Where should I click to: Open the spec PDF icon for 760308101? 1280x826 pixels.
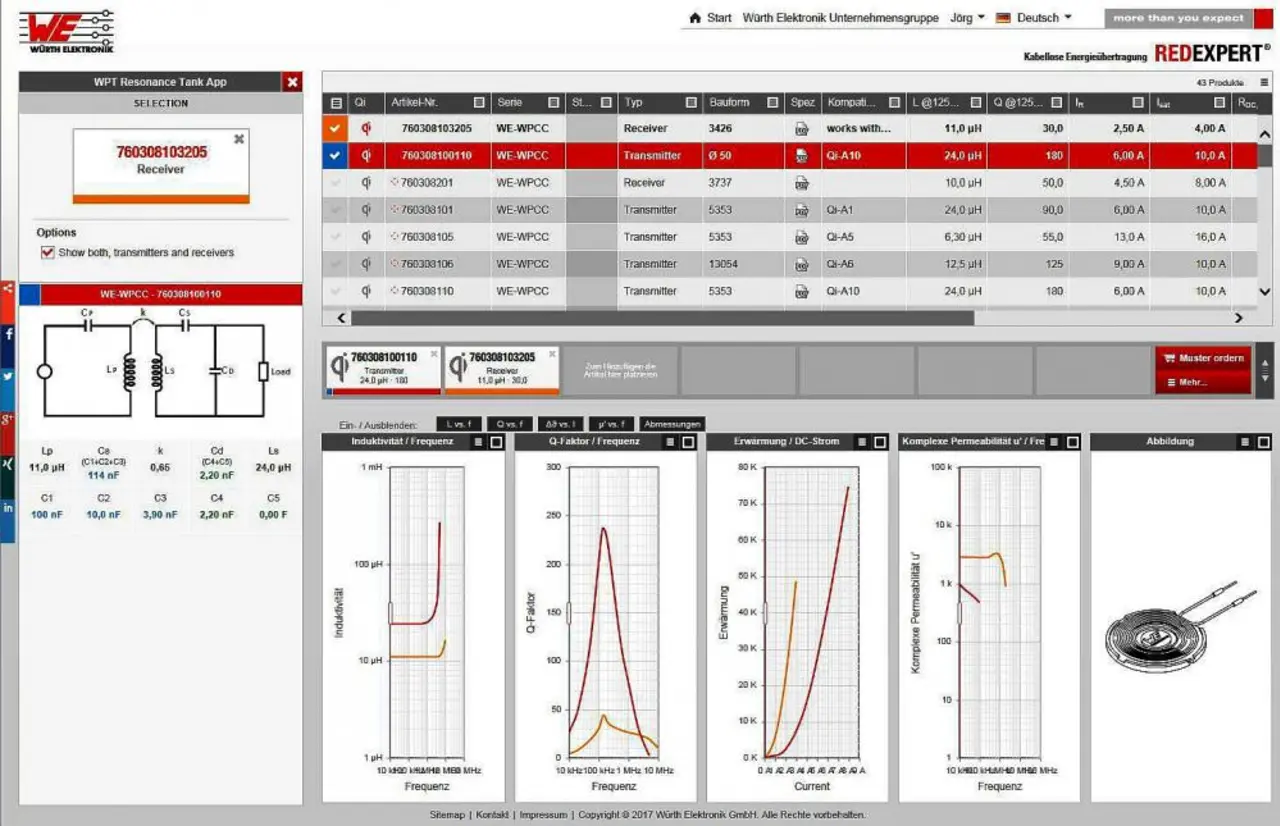coord(801,210)
